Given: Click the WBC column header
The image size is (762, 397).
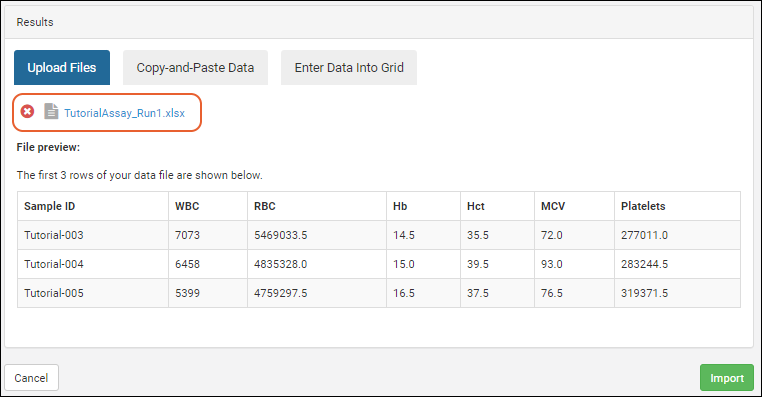Looking at the screenshot, I should point(208,206).
